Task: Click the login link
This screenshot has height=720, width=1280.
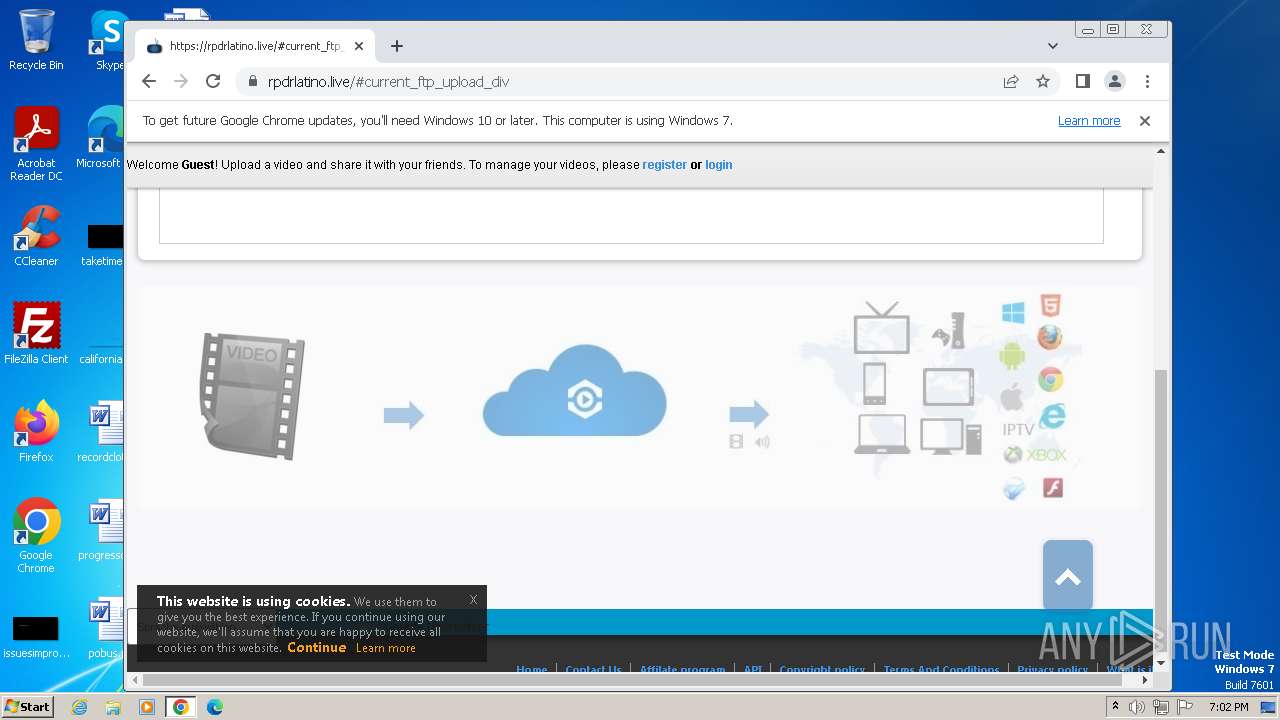Action: pos(719,165)
